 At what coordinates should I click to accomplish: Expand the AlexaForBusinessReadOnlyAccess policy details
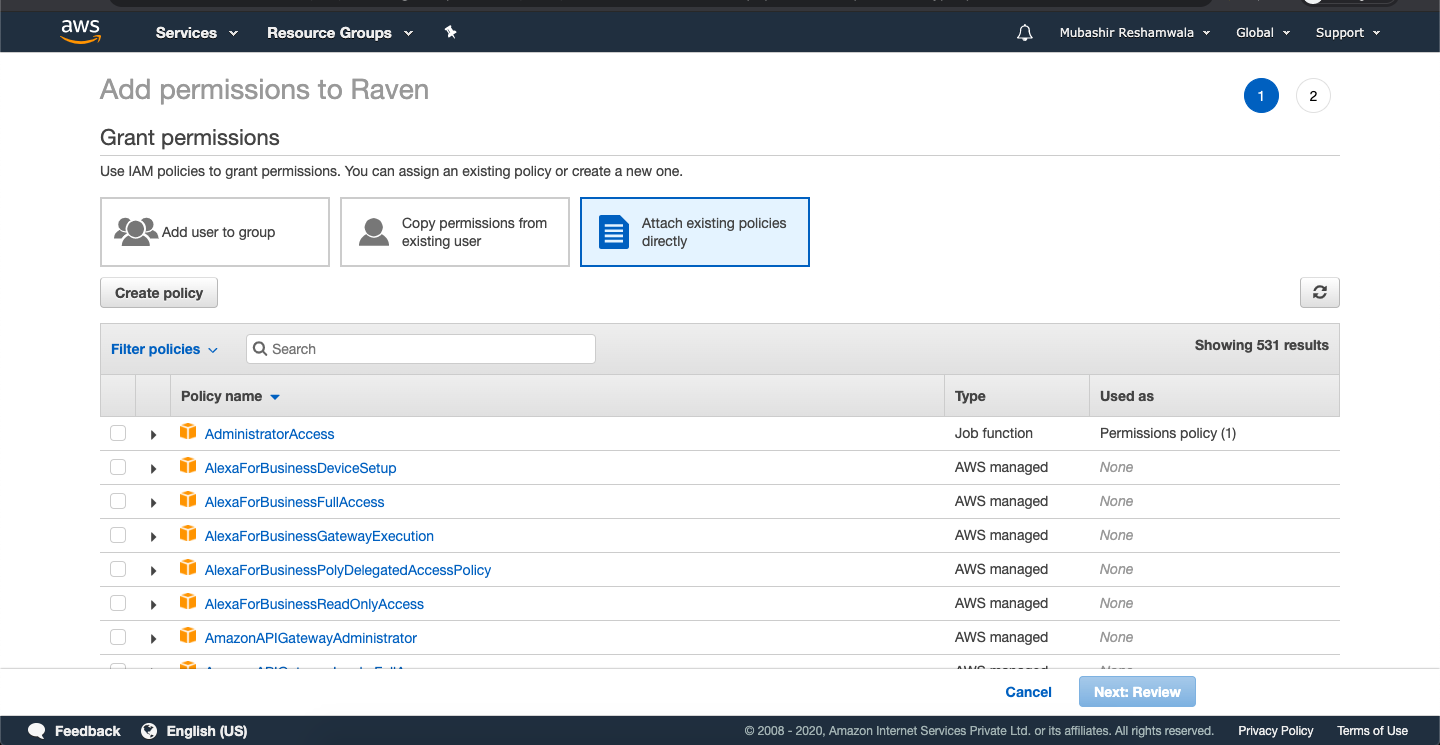tap(153, 604)
